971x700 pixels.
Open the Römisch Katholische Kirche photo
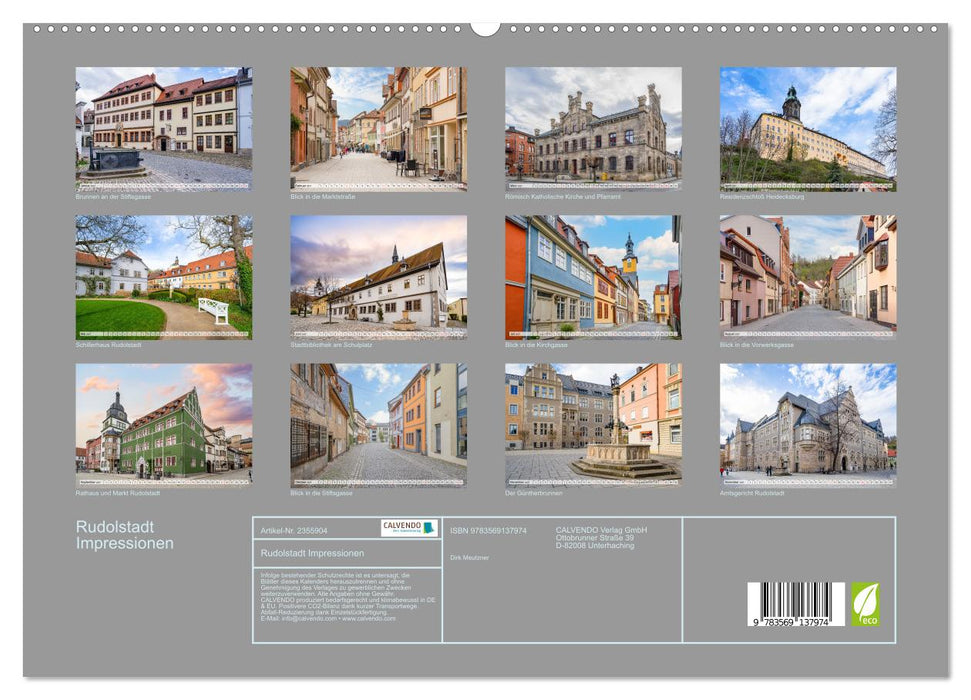(x=593, y=129)
